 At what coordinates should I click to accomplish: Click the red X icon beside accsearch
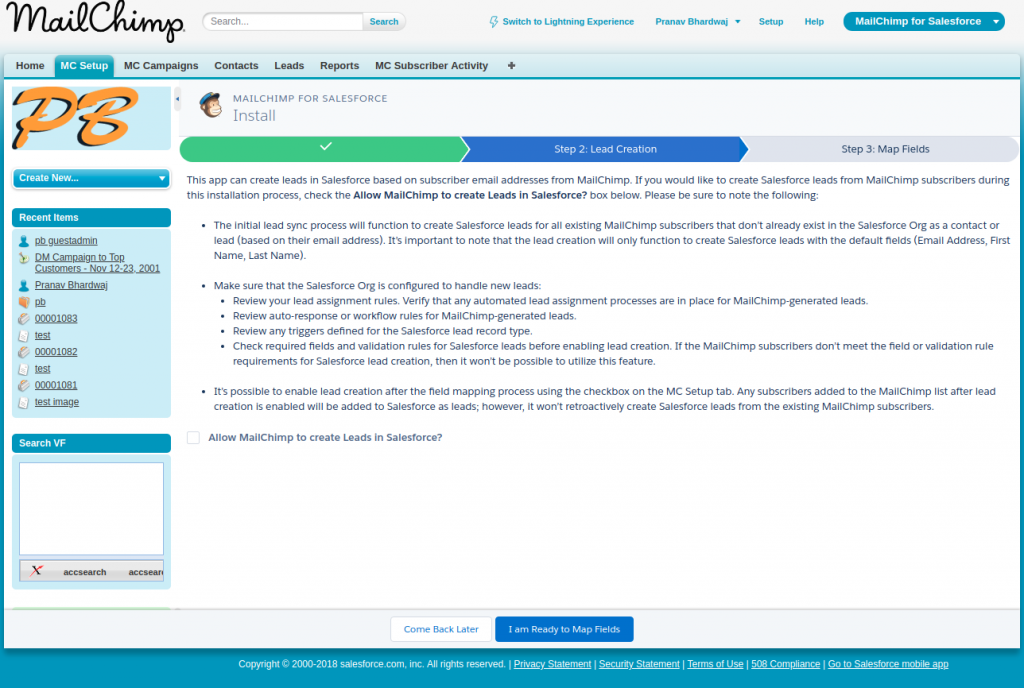pos(37,571)
